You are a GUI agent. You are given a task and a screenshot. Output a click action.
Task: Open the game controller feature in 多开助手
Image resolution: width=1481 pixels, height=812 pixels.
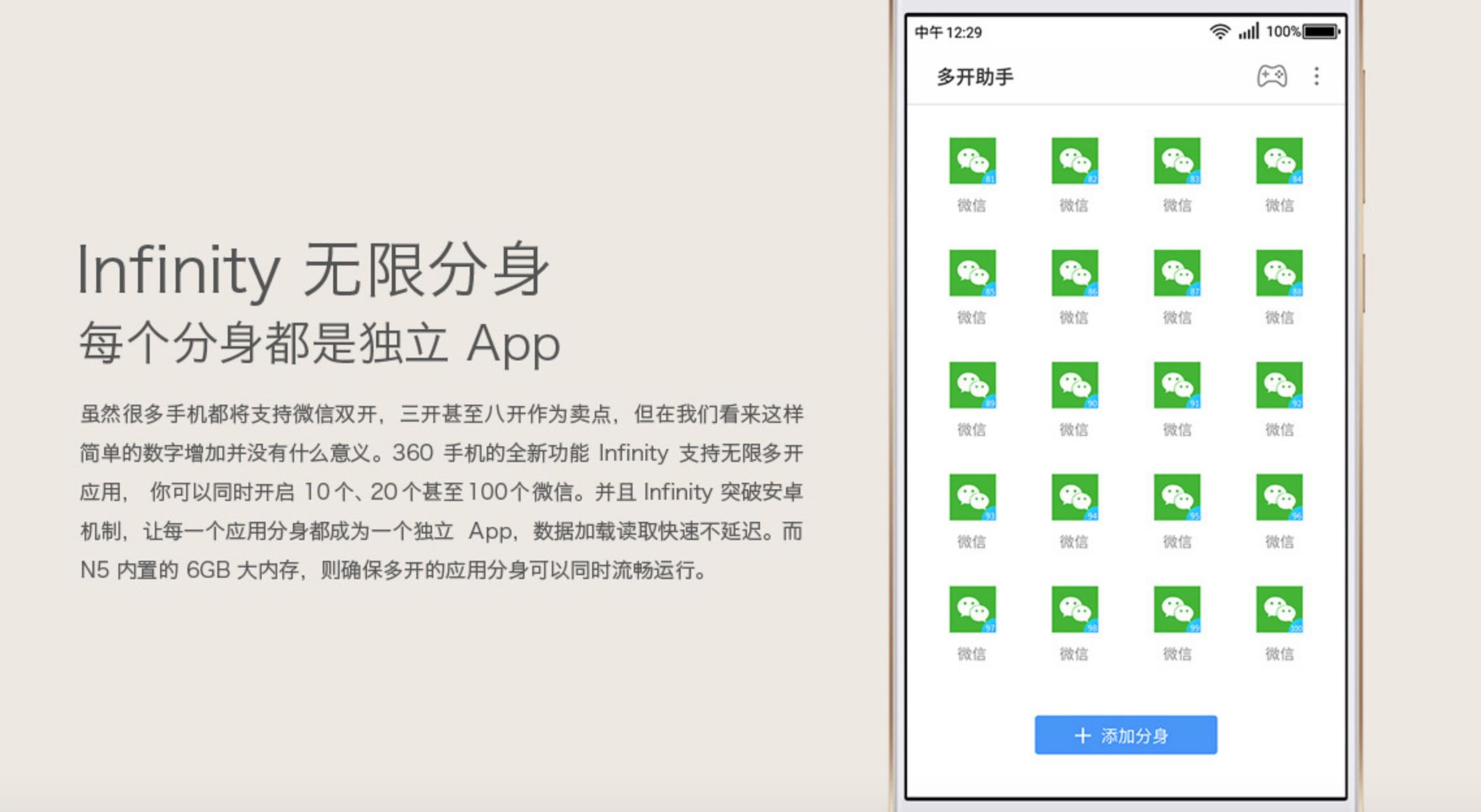click(1272, 76)
